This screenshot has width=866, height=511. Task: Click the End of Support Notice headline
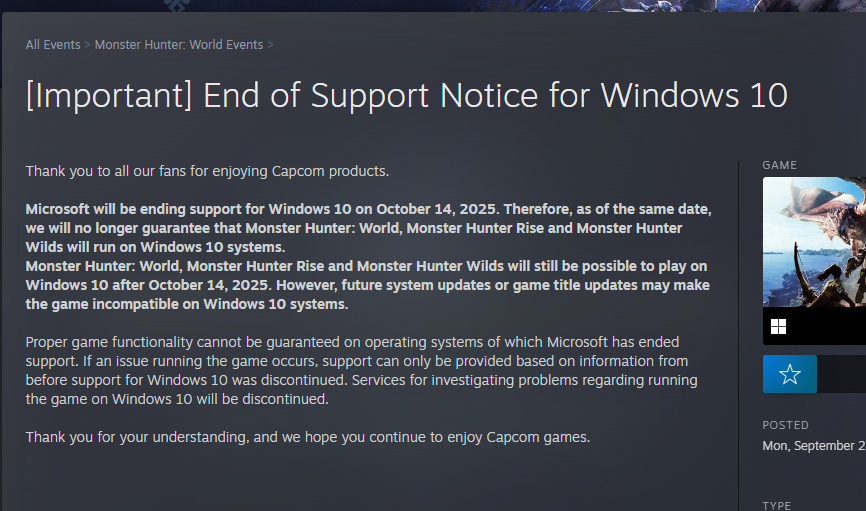406,96
